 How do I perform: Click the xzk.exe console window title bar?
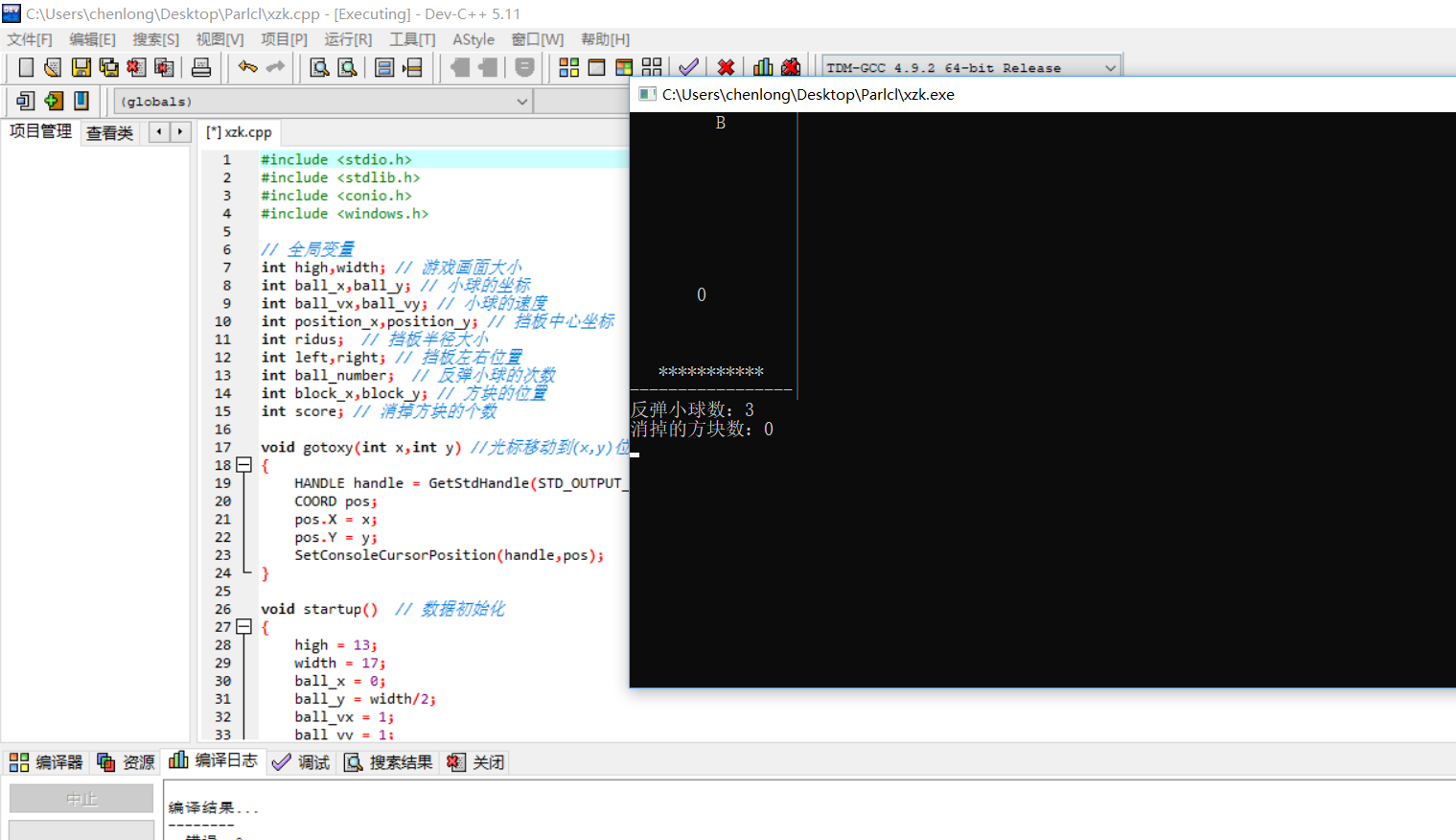pyautogui.click(x=1043, y=94)
